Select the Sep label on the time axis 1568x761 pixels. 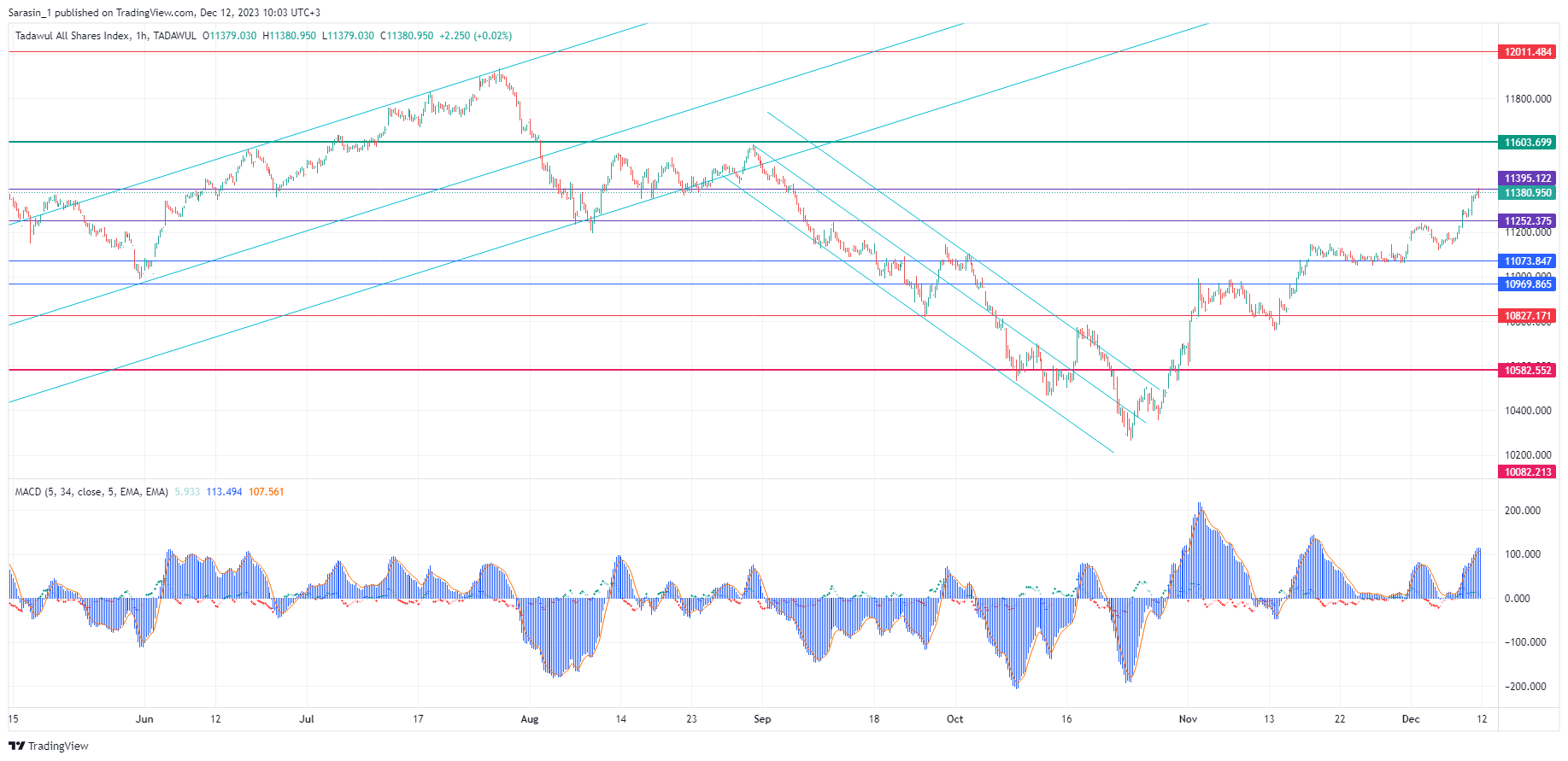tap(762, 719)
